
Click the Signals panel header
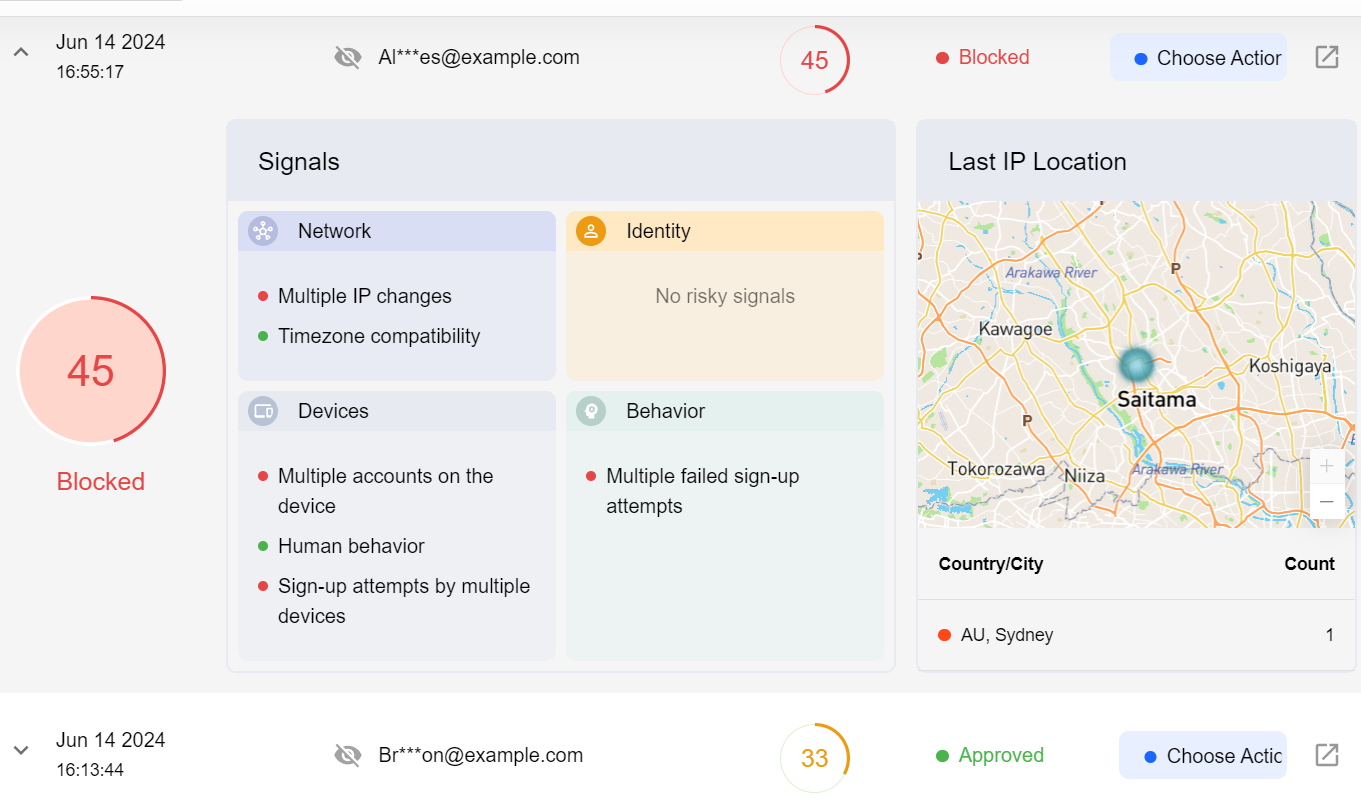click(x=299, y=162)
